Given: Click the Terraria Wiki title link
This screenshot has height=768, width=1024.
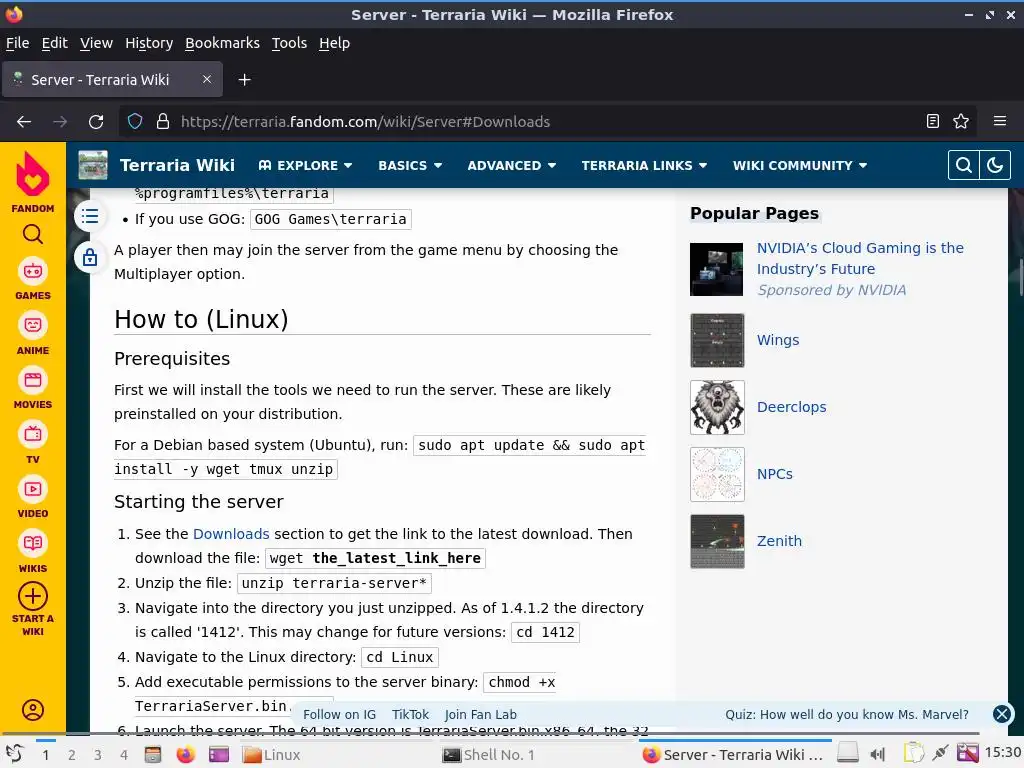Looking at the screenshot, I should pos(177,165).
